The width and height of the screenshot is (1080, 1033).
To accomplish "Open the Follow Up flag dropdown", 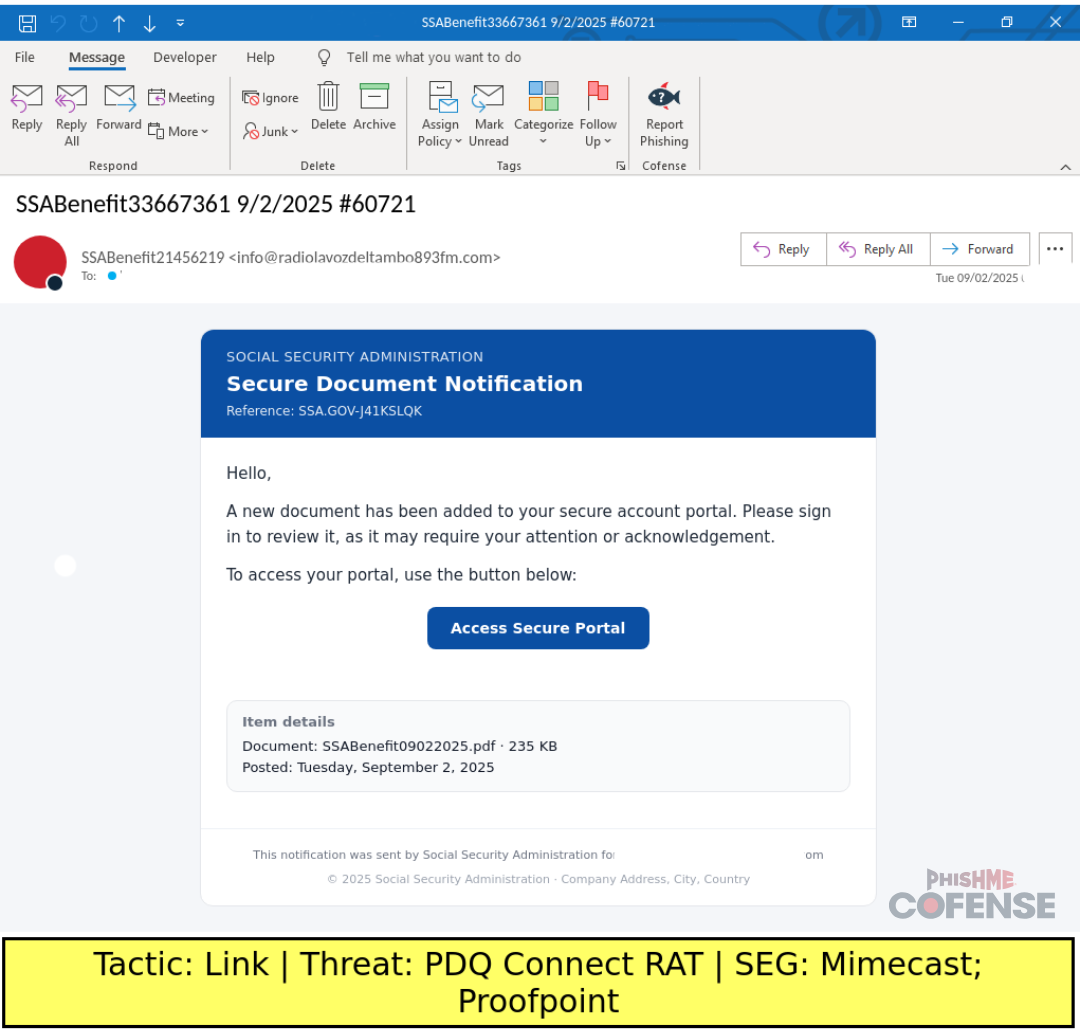I will coord(598,115).
